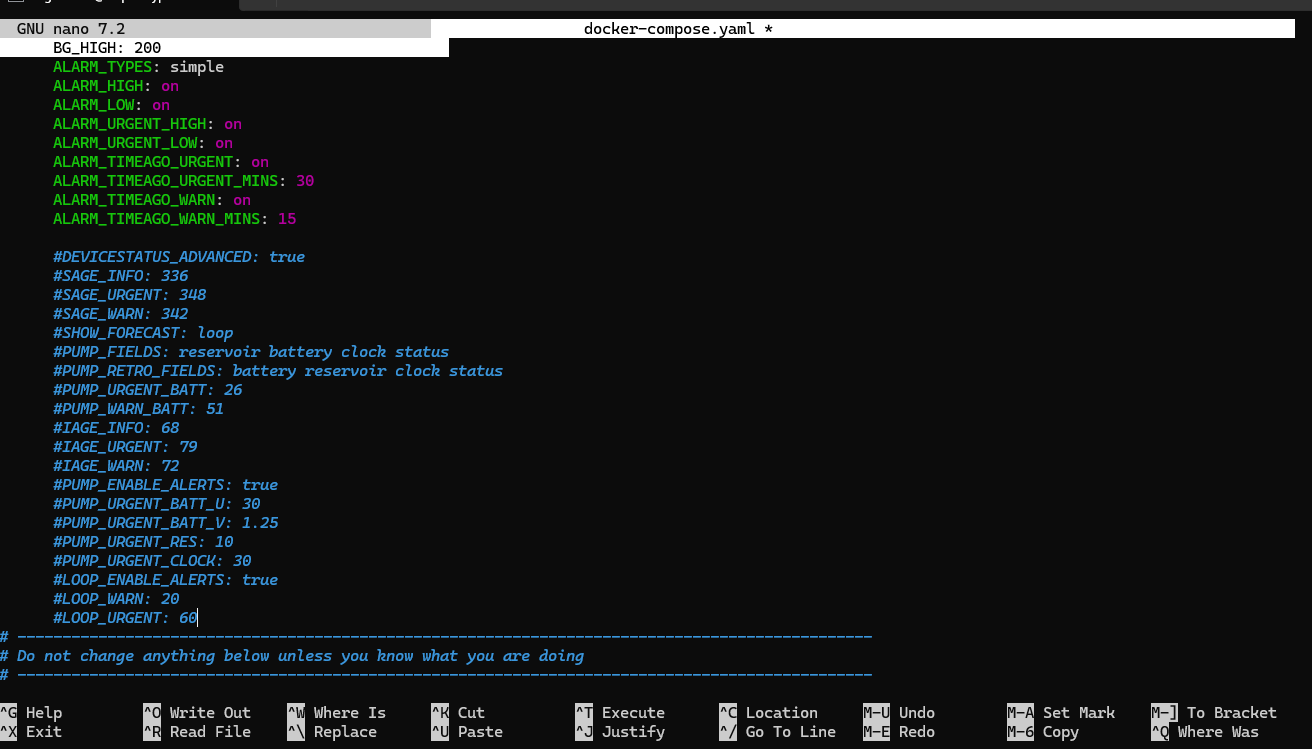Click the docker-compose.yaml filename in title bar
1312x749 pixels.
670,29
